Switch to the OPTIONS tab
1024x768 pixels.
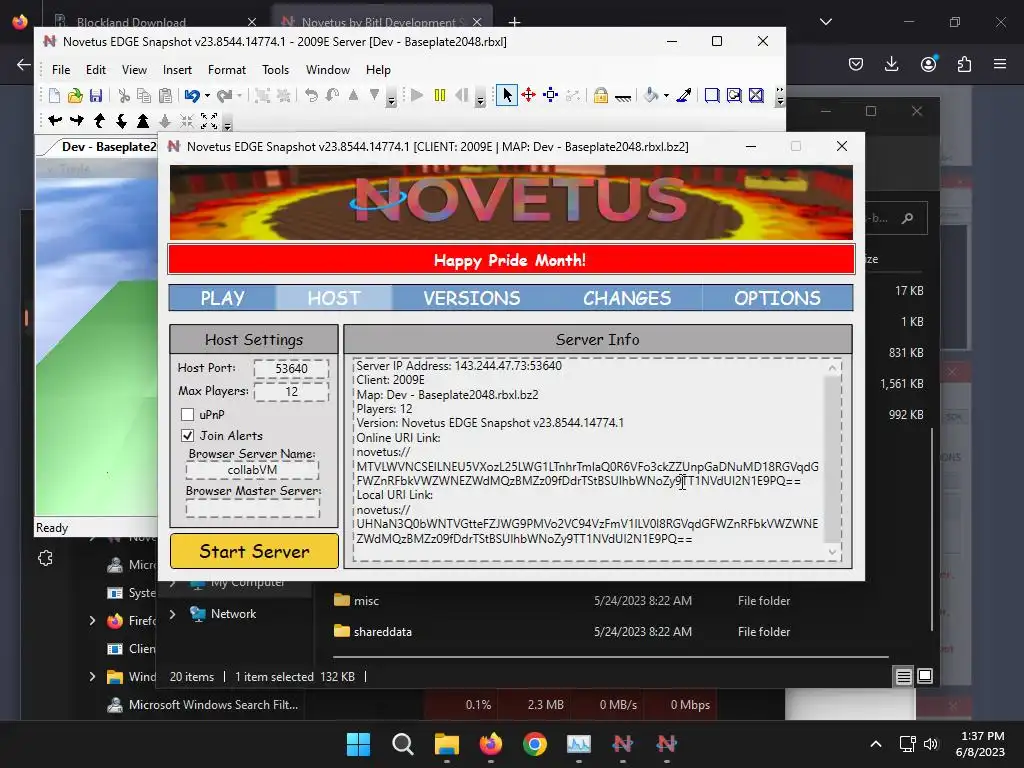[777, 298]
